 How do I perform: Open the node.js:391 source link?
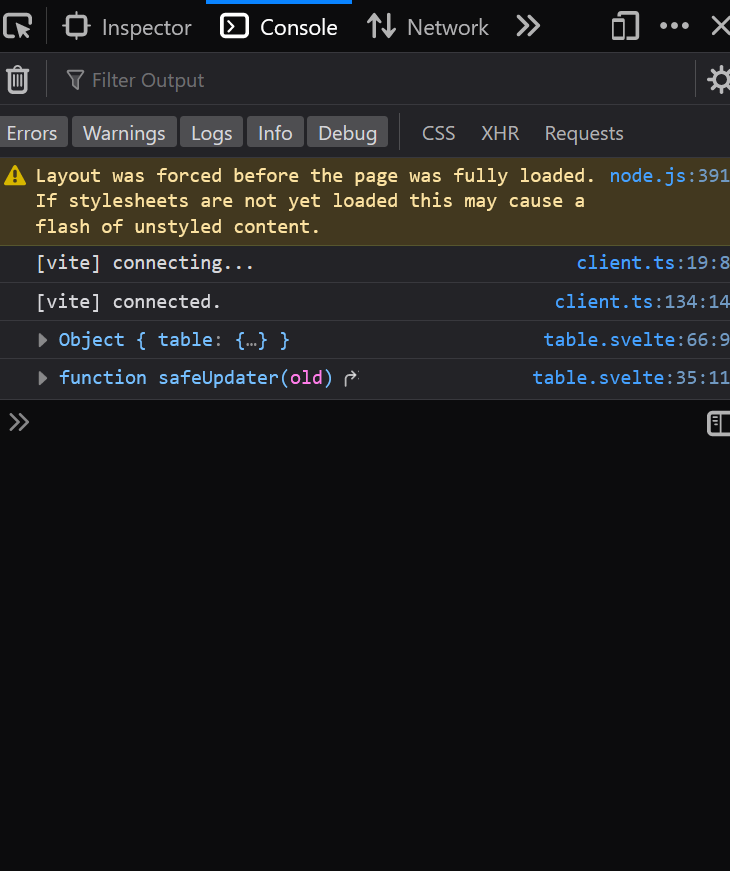[x=669, y=176]
